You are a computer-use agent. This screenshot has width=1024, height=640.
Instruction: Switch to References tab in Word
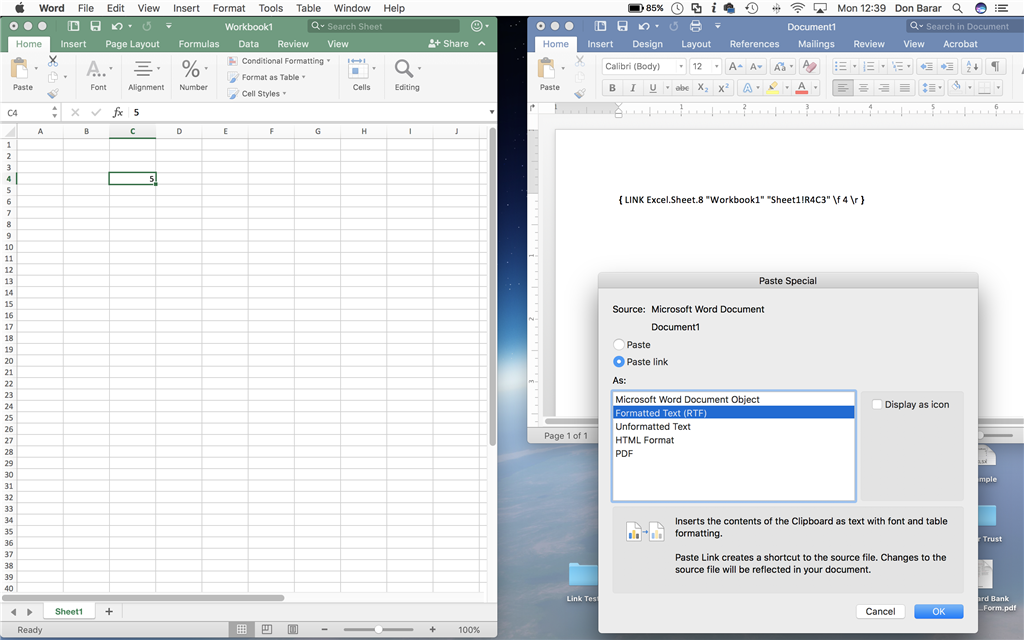point(754,44)
